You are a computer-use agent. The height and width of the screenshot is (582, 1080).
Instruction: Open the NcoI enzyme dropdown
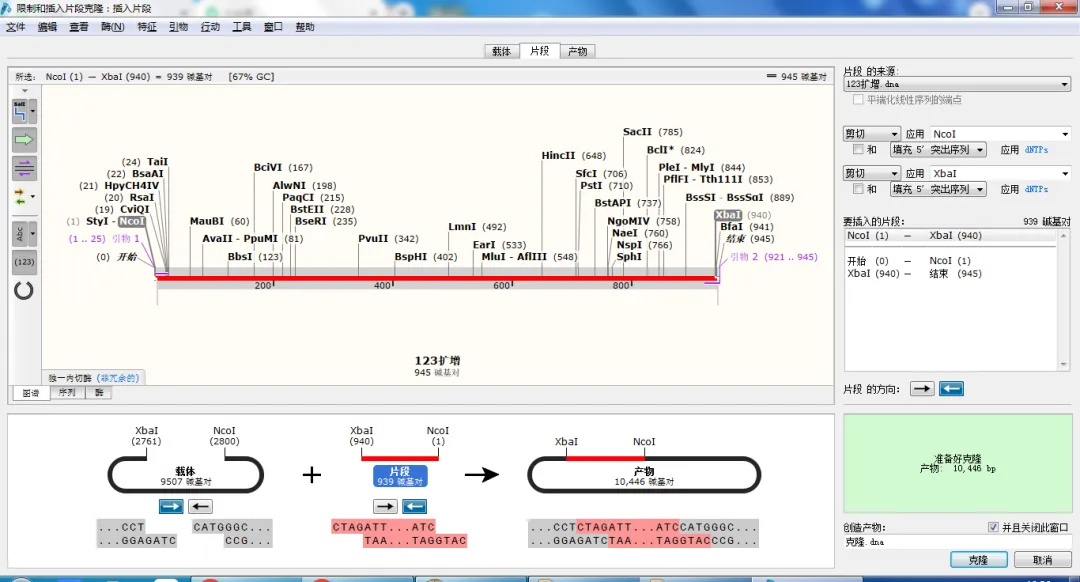(x=1000, y=134)
